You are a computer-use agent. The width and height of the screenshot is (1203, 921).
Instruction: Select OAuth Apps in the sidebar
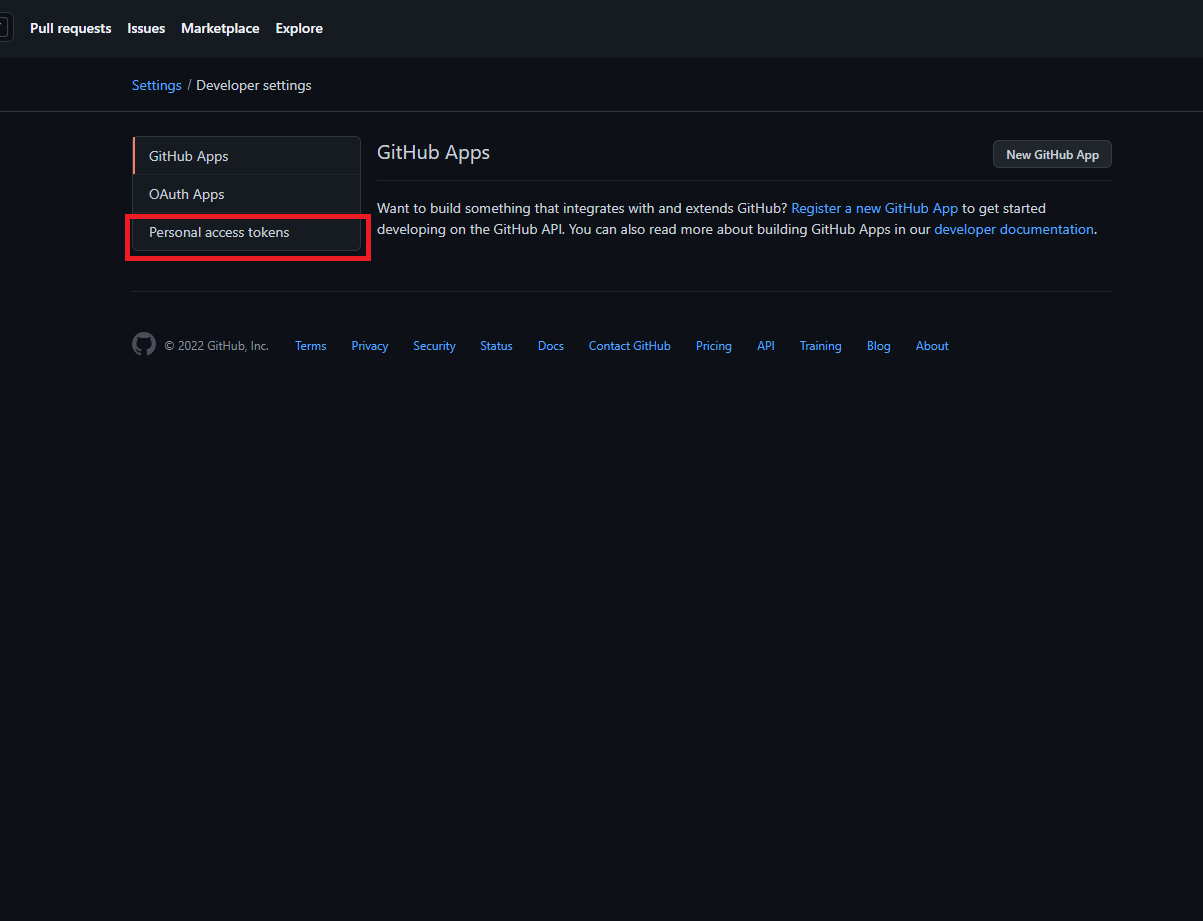246,194
